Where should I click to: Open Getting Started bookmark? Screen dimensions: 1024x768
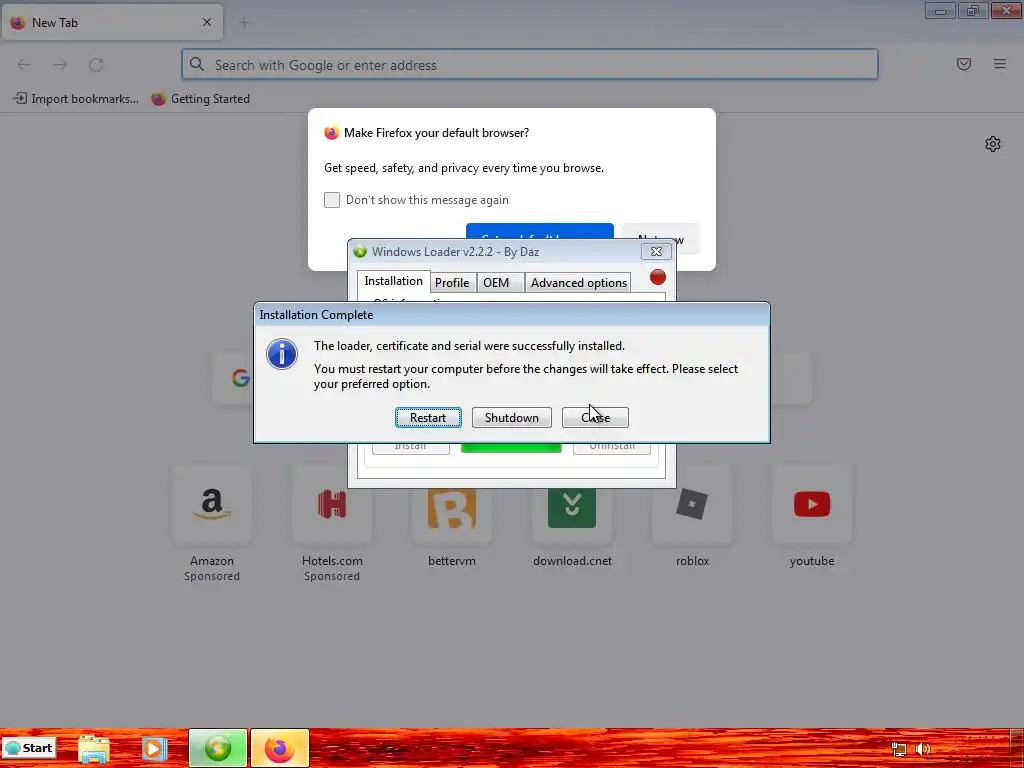(200, 99)
